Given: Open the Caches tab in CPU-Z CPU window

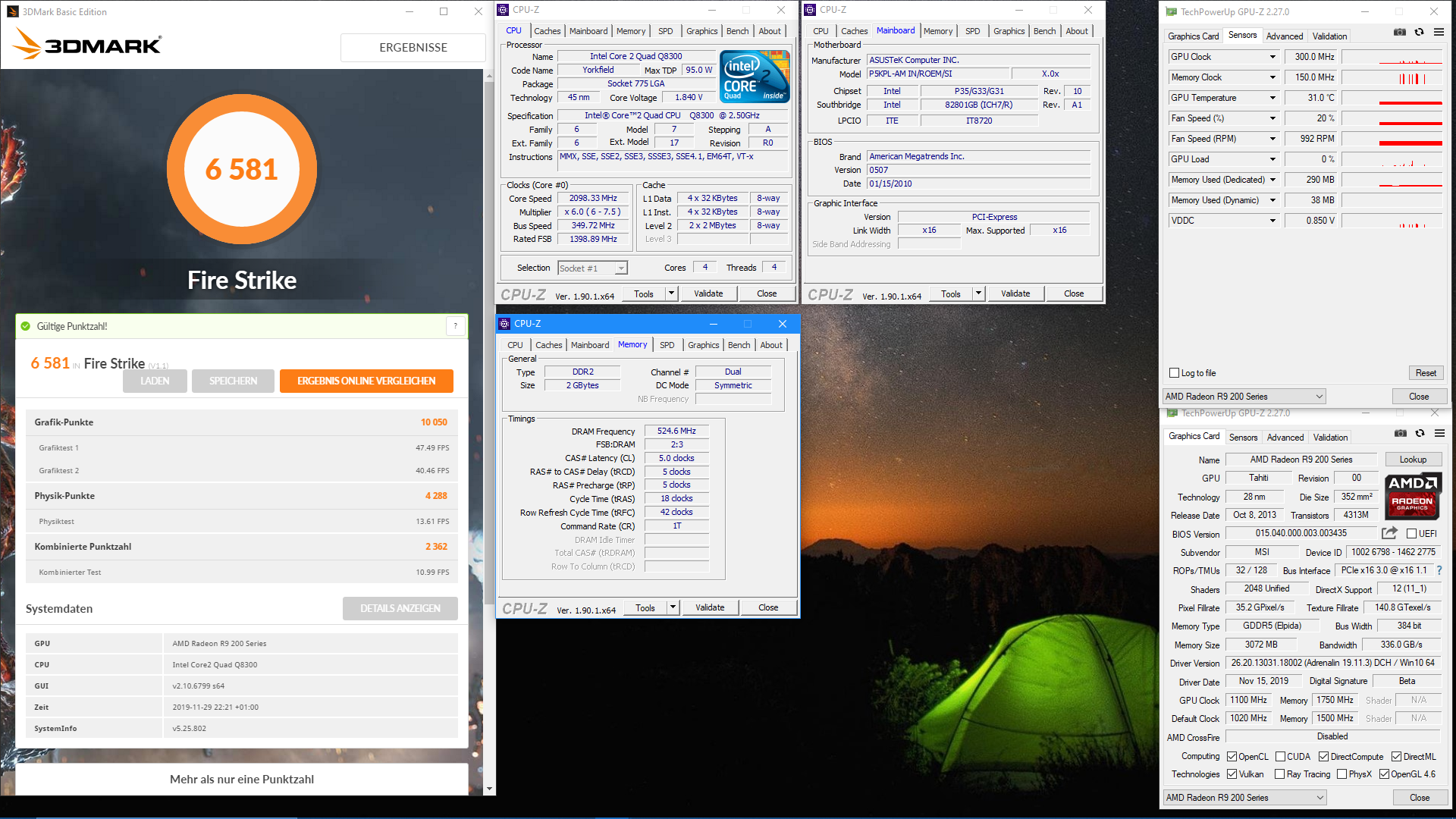Looking at the screenshot, I should (x=547, y=31).
